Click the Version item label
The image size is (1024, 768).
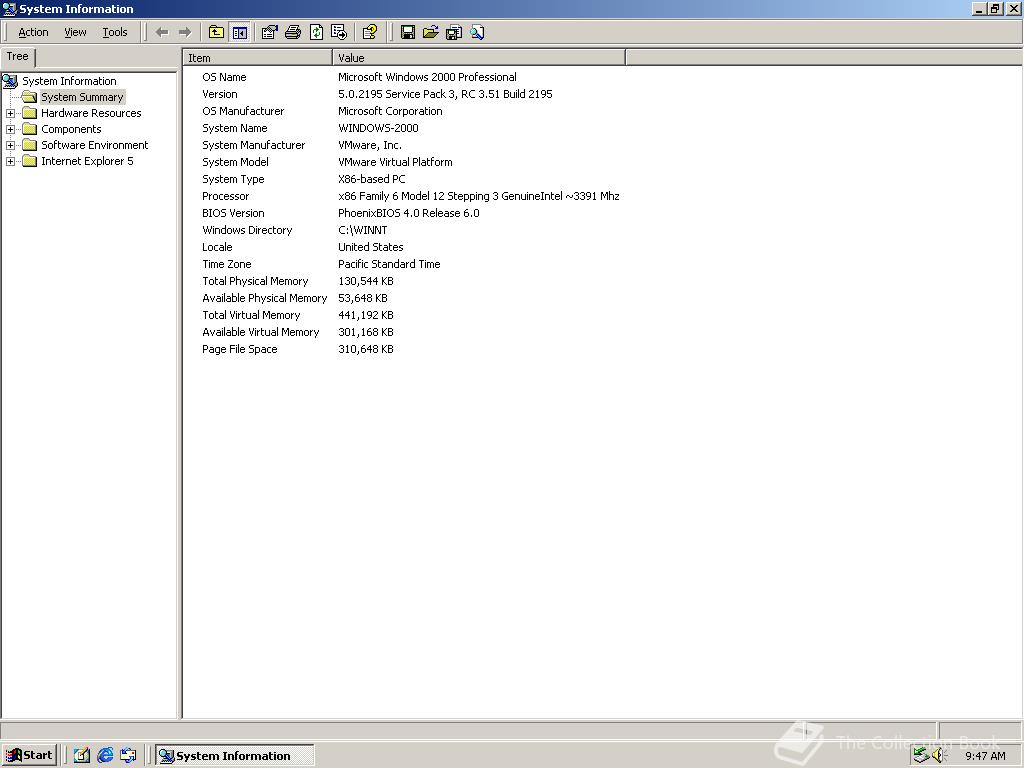coord(219,94)
